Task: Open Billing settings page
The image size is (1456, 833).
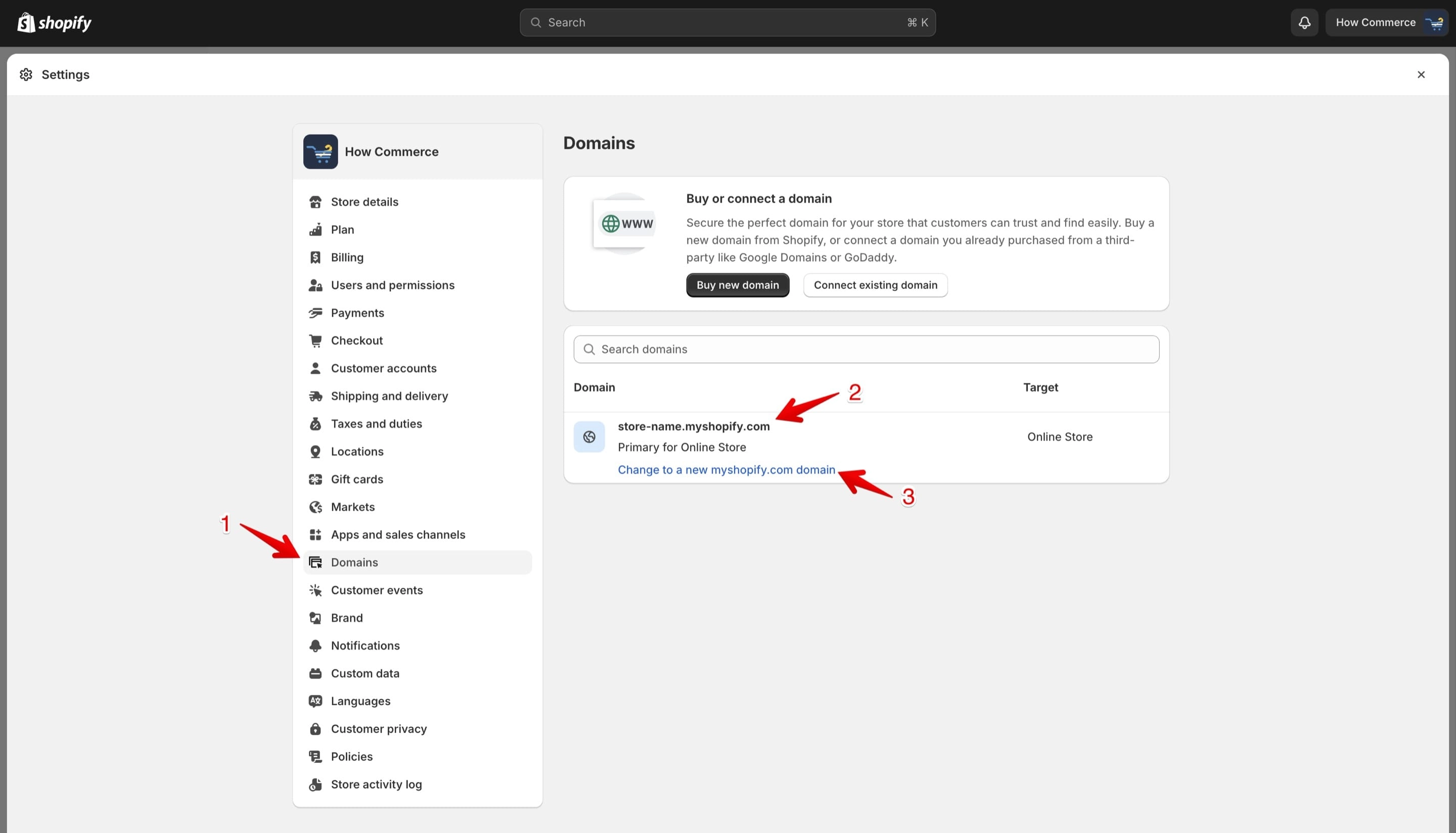Action: pyautogui.click(x=418, y=257)
